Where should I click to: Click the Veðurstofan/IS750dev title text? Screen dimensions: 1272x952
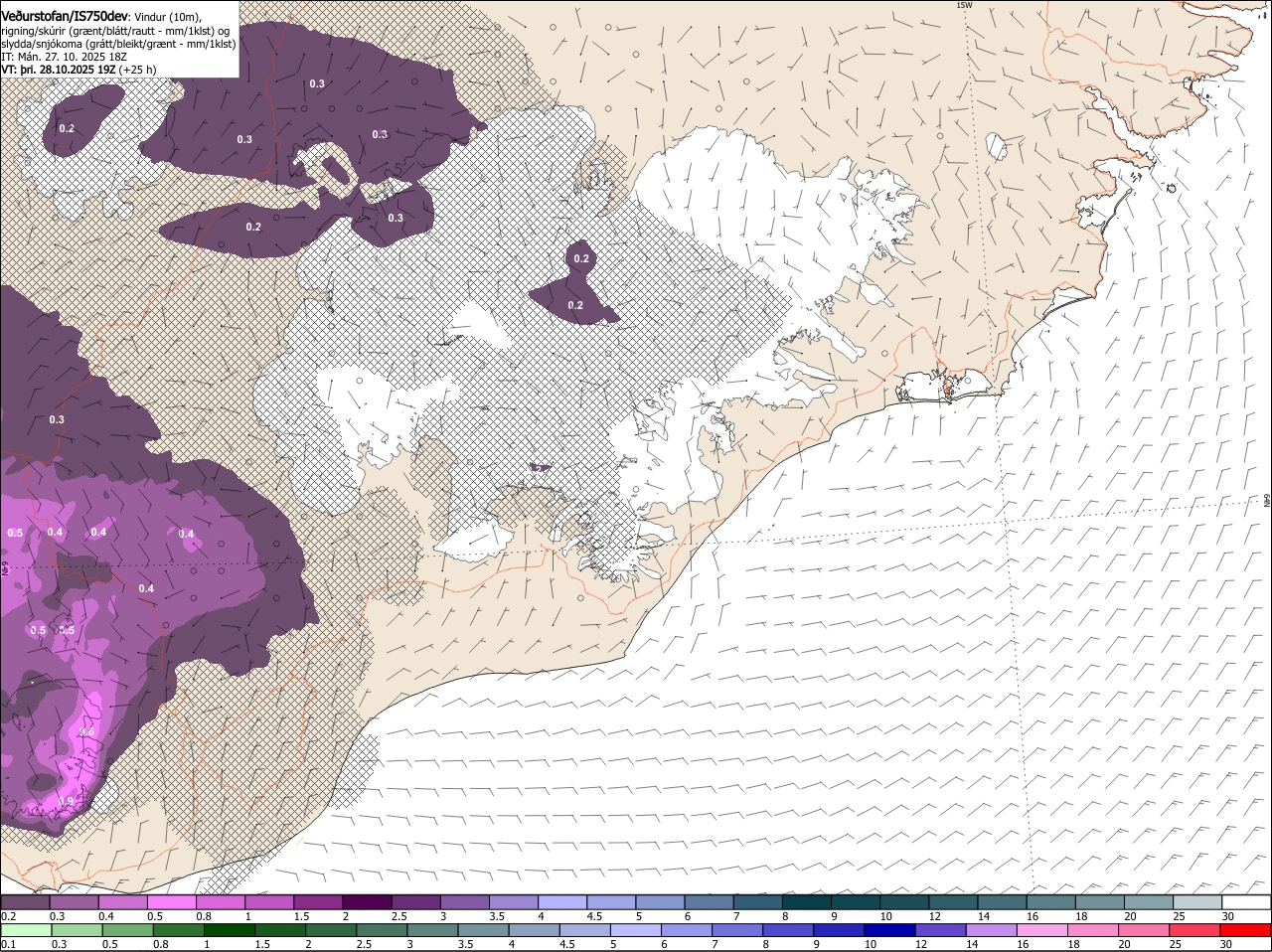[x=65, y=16]
